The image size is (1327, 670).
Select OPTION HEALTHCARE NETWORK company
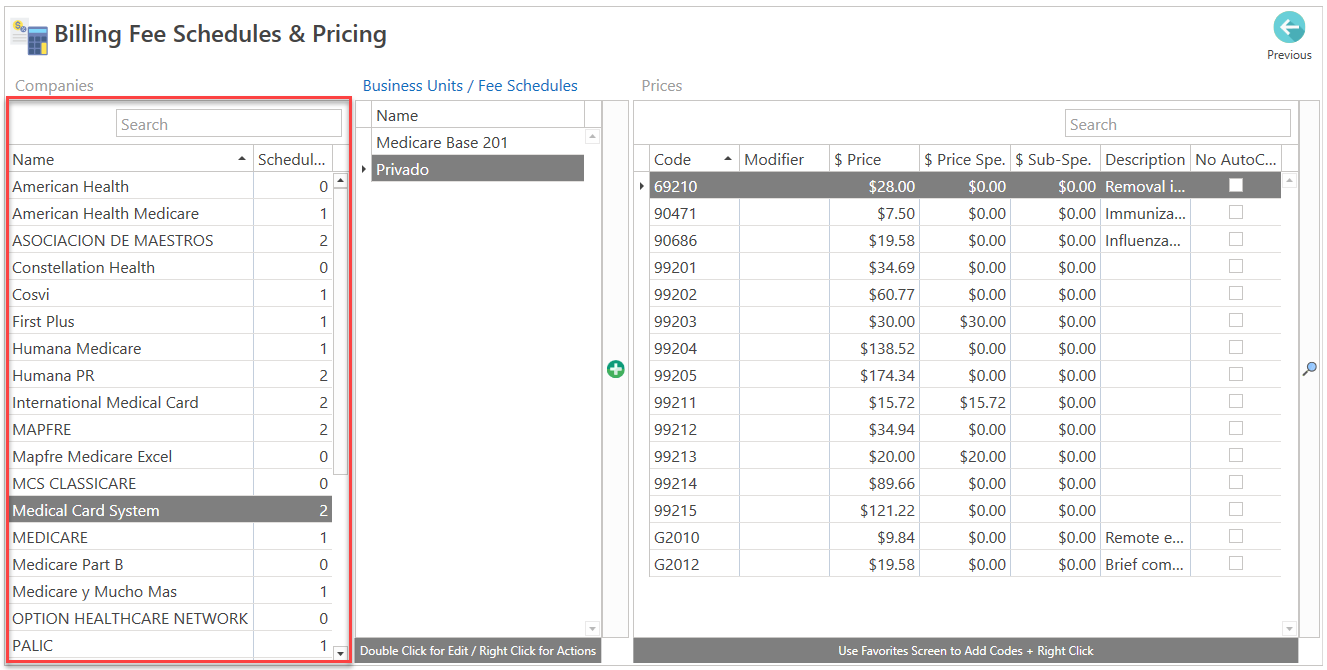pyautogui.click(x=170, y=618)
